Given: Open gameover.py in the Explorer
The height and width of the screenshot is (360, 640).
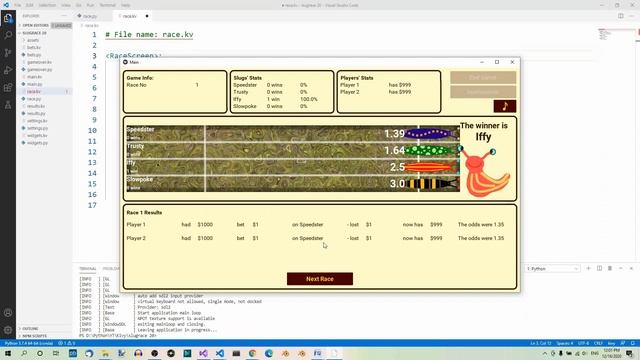Looking at the screenshot, I should pyautogui.click(x=39, y=69).
